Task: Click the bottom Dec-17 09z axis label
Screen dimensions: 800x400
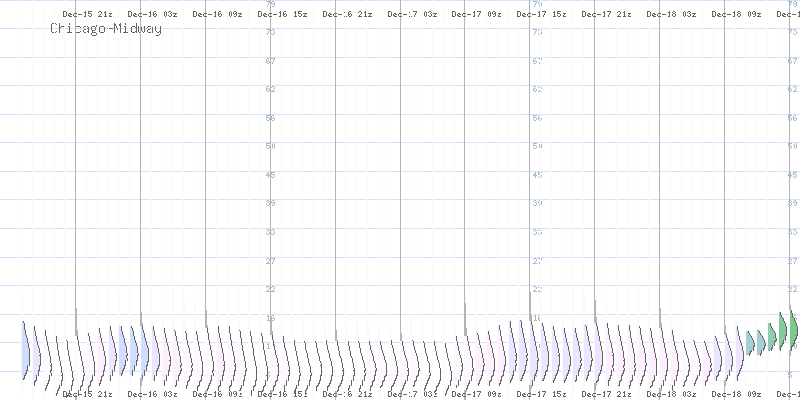Action: click(476, 394)
